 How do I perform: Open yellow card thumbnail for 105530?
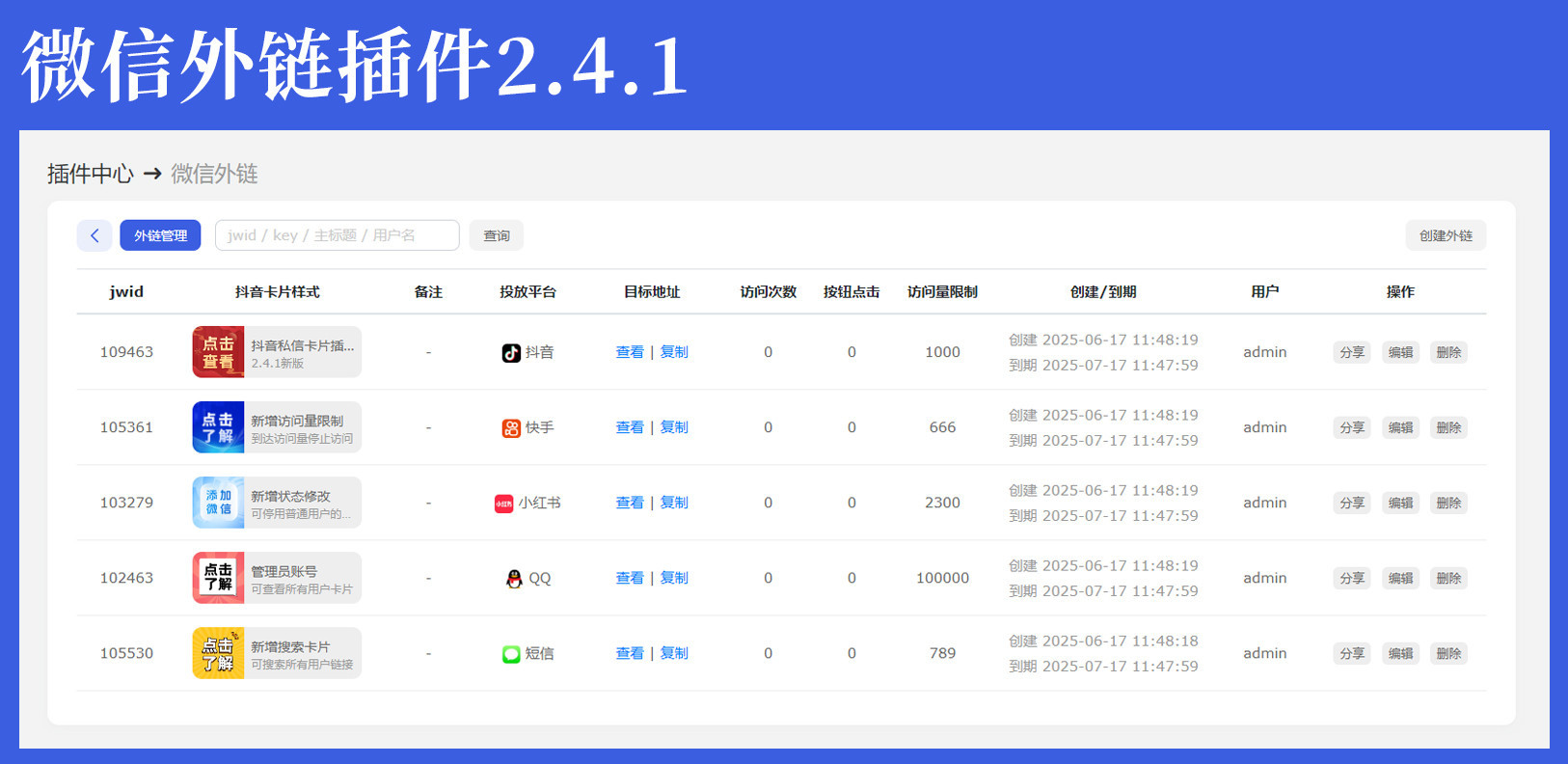click(x=218, y=653)
